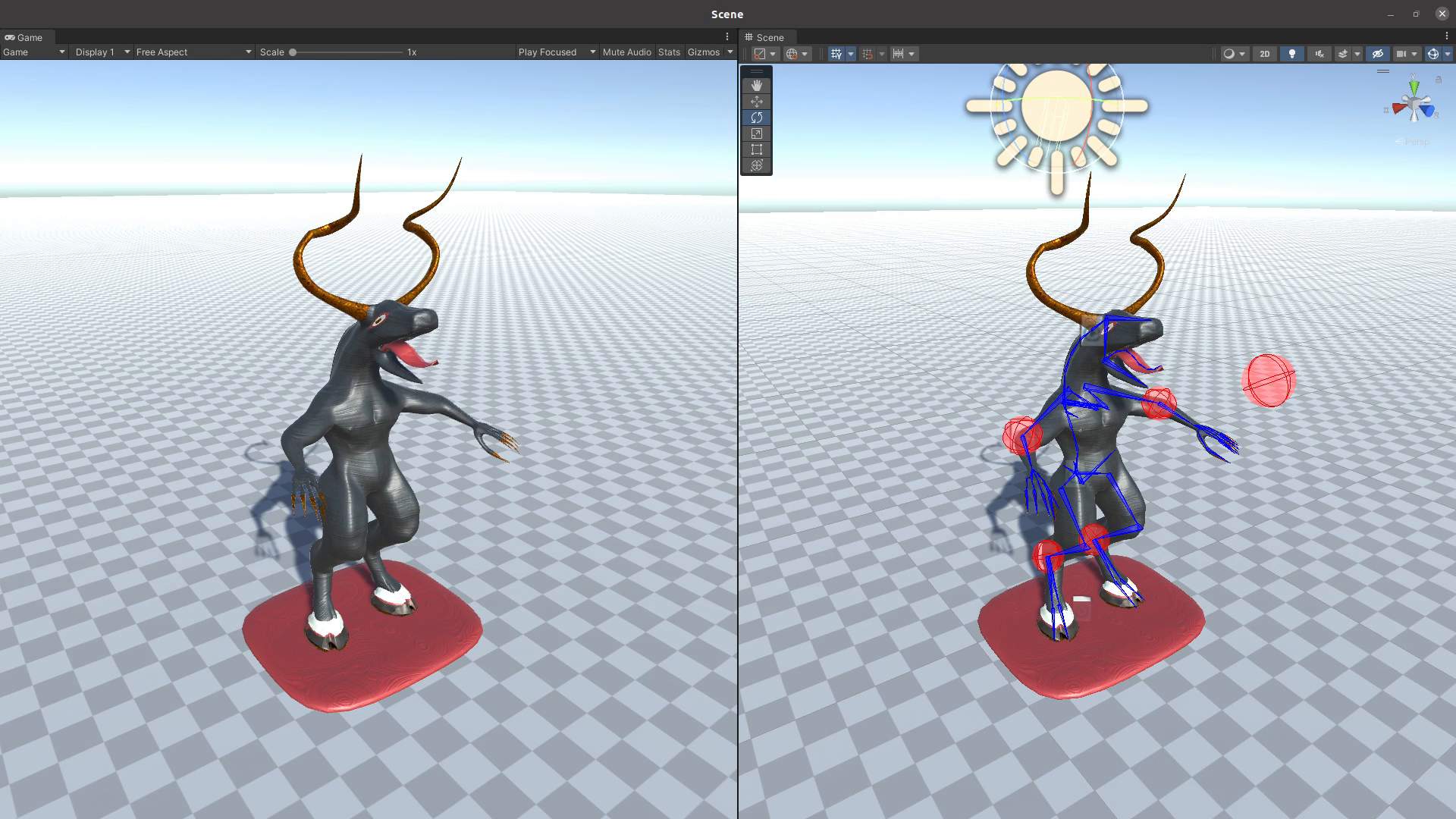Select the combined Transform tool

click(x=756, y=165)
